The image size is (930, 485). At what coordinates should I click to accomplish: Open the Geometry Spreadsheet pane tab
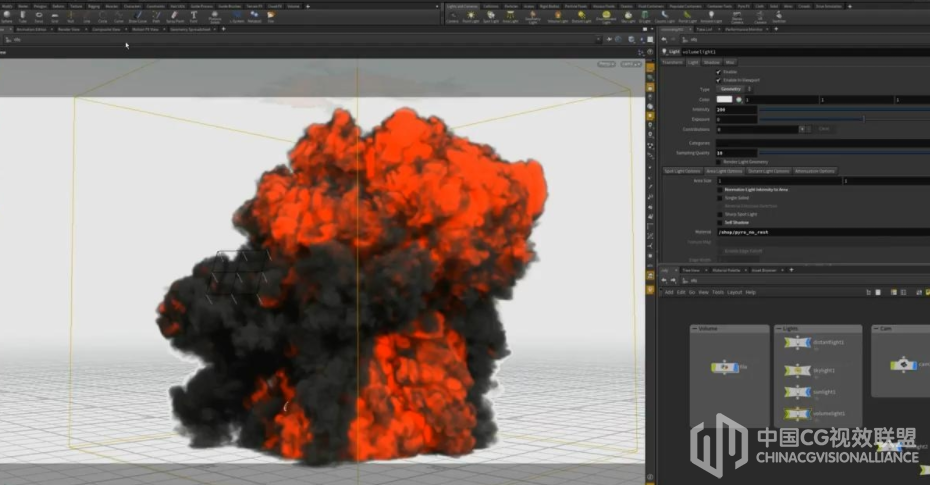190,29
